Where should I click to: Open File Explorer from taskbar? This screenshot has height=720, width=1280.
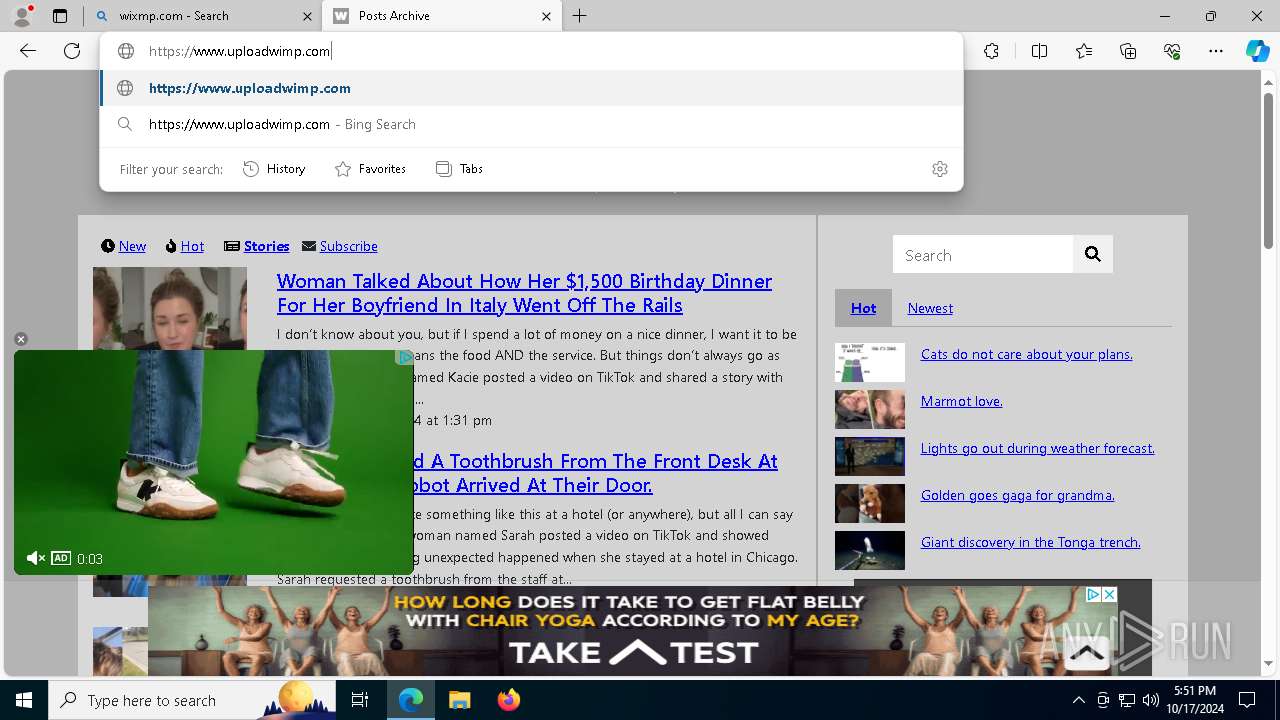459,700
